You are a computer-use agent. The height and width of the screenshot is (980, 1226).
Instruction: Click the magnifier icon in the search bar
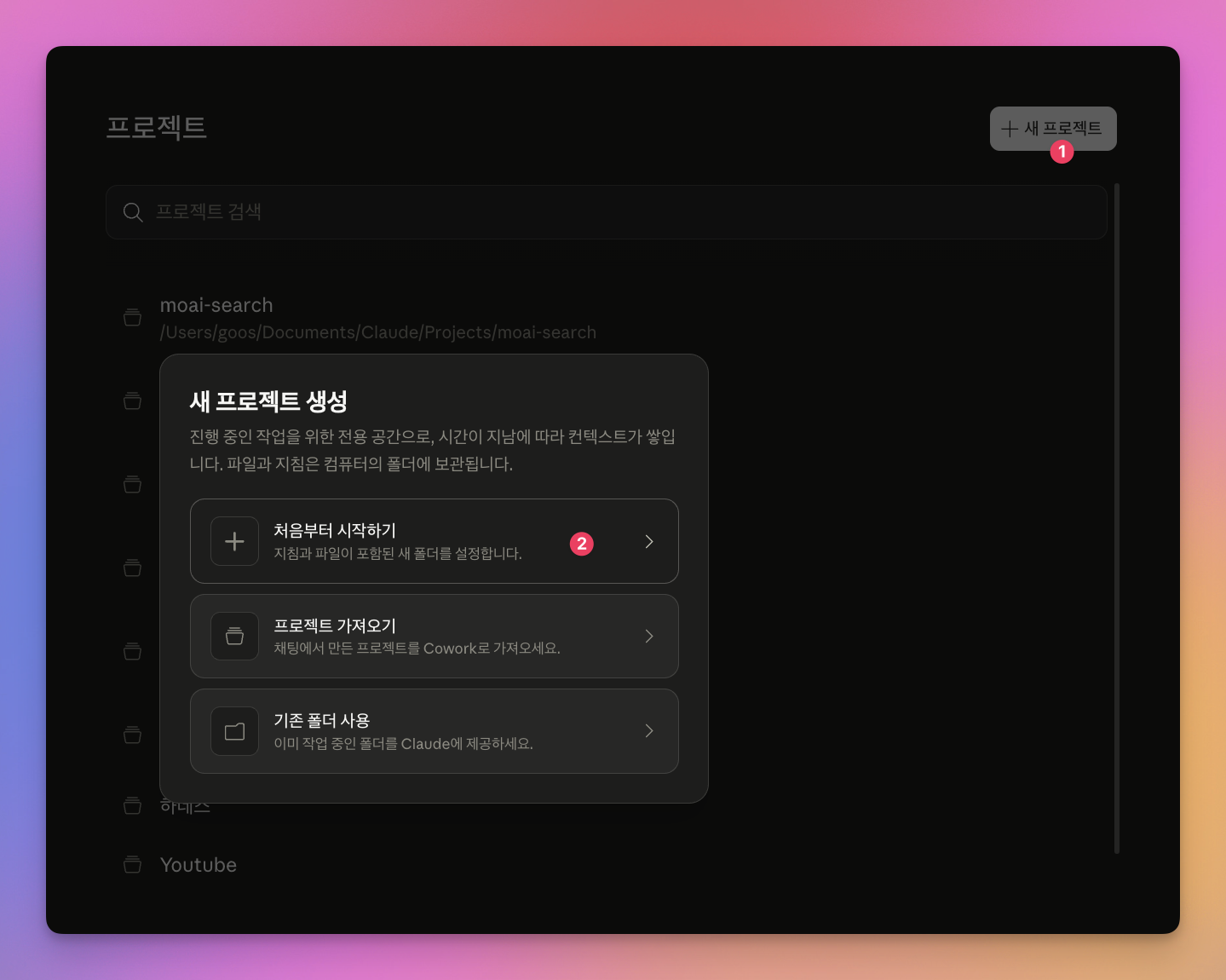(x=133, y=211)
